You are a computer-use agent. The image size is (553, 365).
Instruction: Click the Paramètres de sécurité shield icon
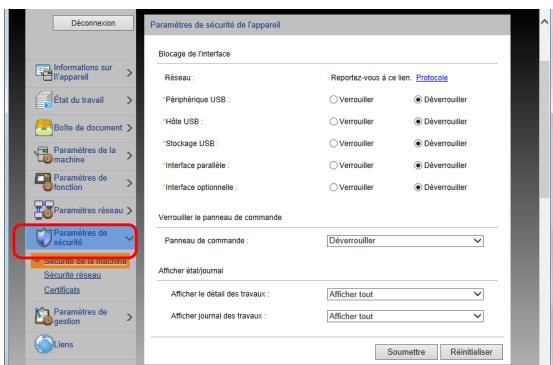[44, 237]
